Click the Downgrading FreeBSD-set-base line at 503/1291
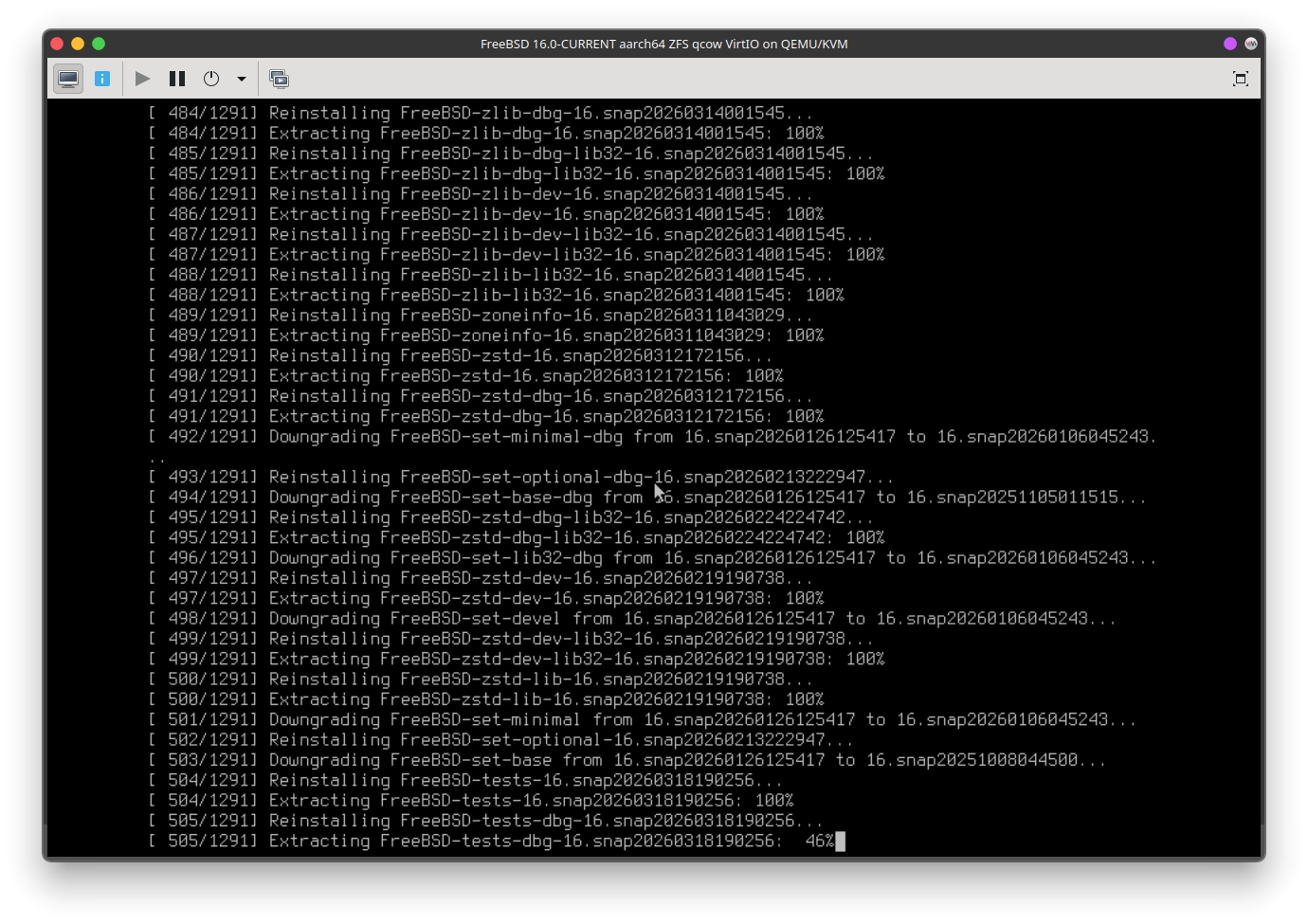This screenshot has width=1308, height=924. click(626, 760)
